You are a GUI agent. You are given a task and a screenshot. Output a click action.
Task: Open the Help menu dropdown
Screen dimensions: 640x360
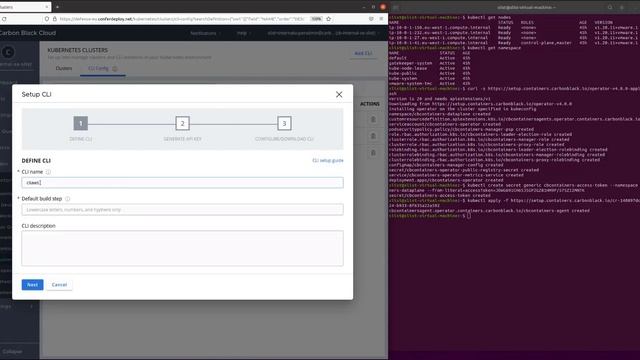[x=243, y=33]
